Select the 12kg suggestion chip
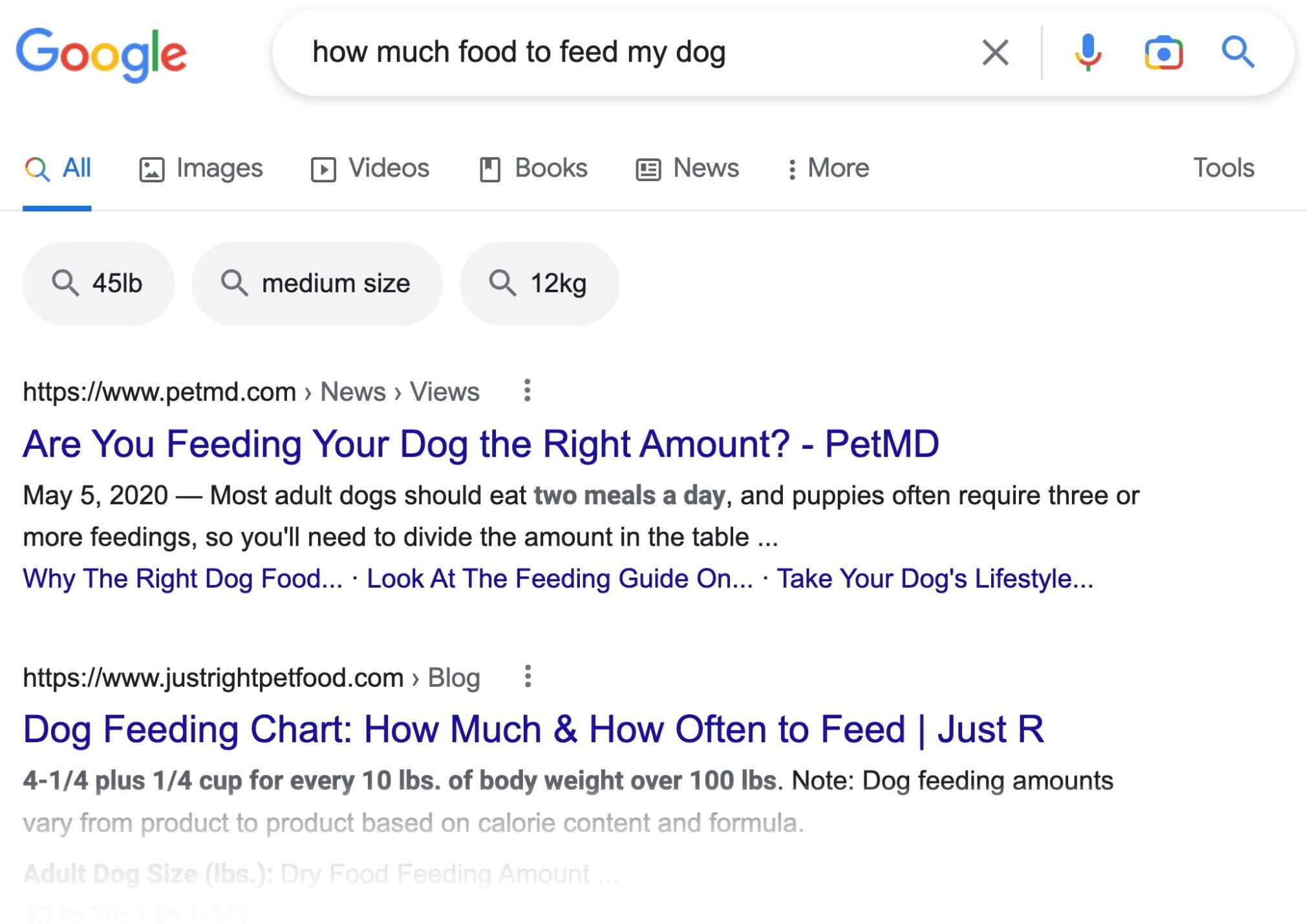Image resolution: width=1306 pixels, height=924 pixels. click(539, 283)
